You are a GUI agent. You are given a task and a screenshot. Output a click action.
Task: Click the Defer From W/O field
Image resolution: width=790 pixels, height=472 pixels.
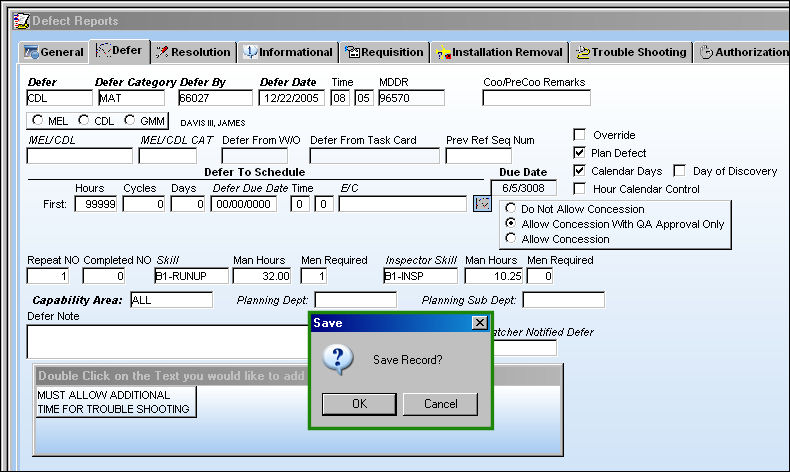(254, 156)
